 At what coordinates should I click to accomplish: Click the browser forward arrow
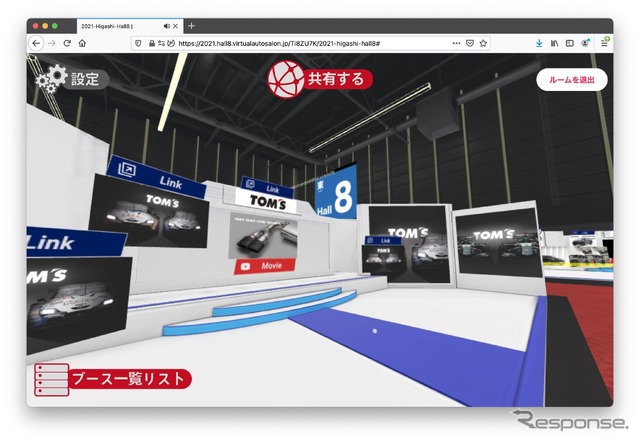51,43
